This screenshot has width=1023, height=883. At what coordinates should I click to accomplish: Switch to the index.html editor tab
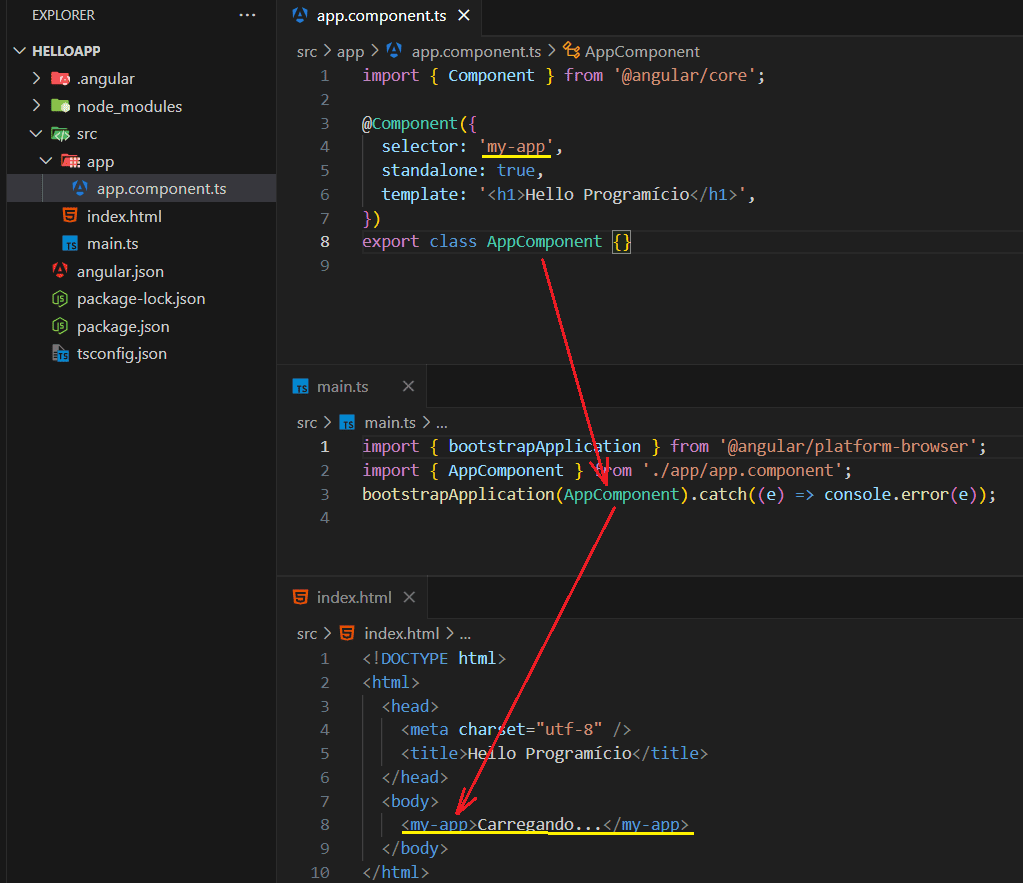(354, 597)
